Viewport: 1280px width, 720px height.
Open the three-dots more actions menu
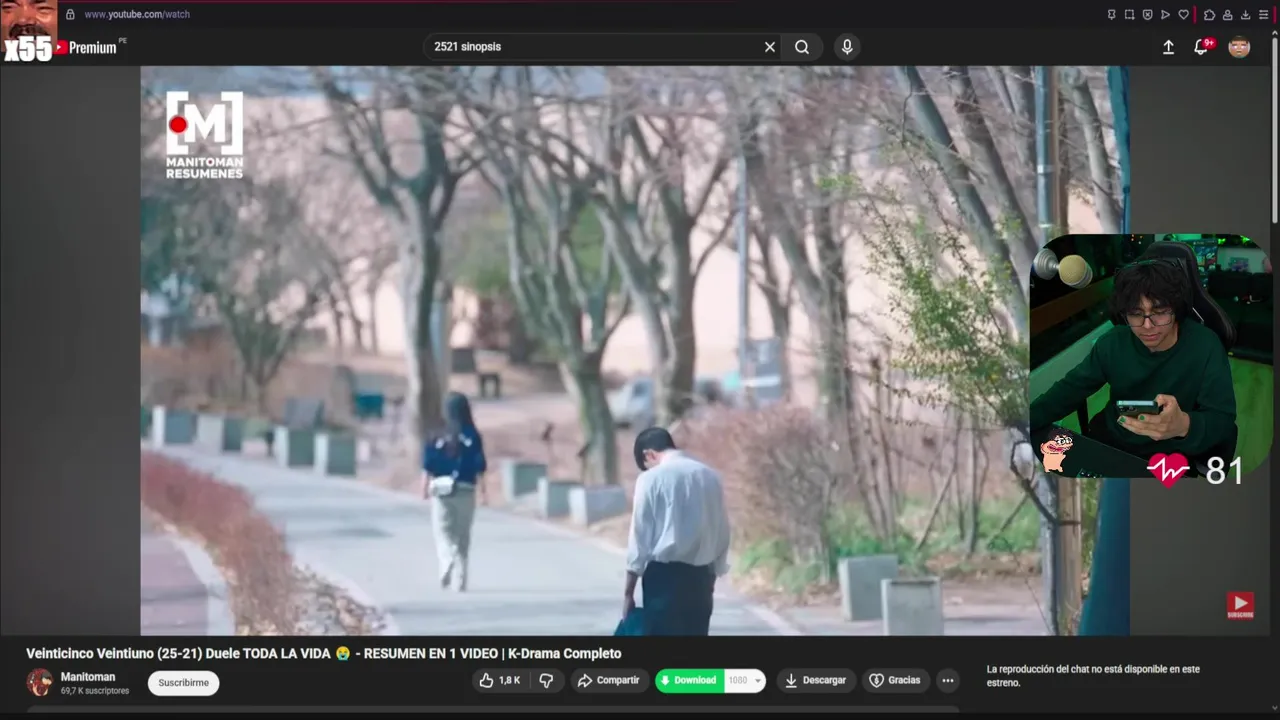point(948,680)
